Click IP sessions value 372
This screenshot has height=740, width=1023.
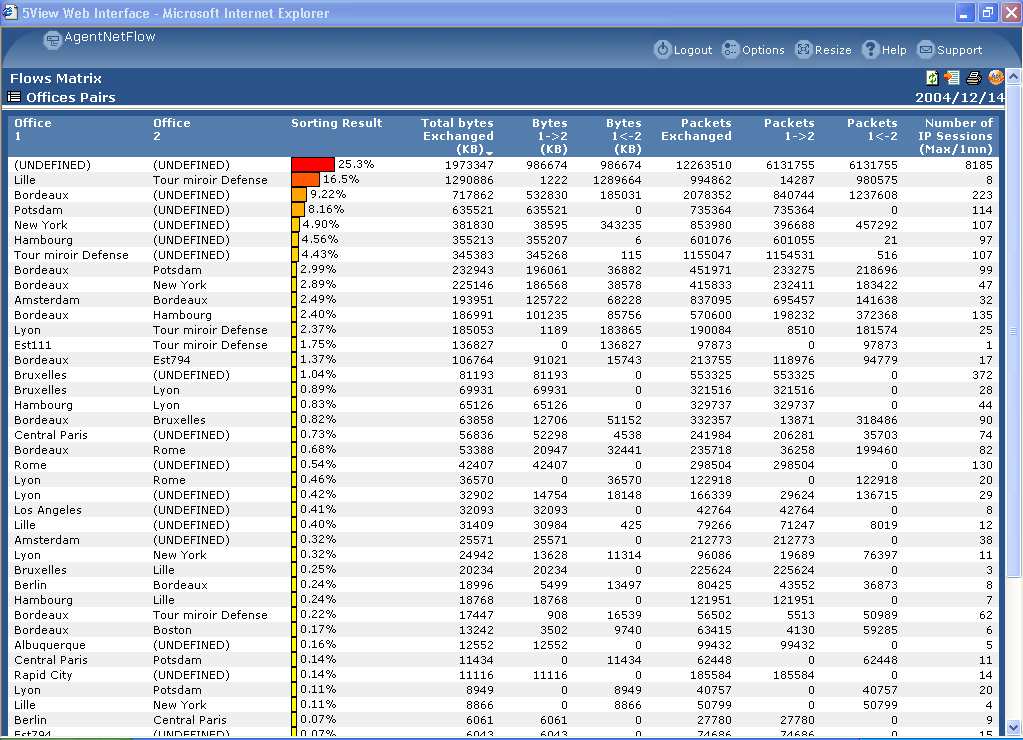(982, 375)
